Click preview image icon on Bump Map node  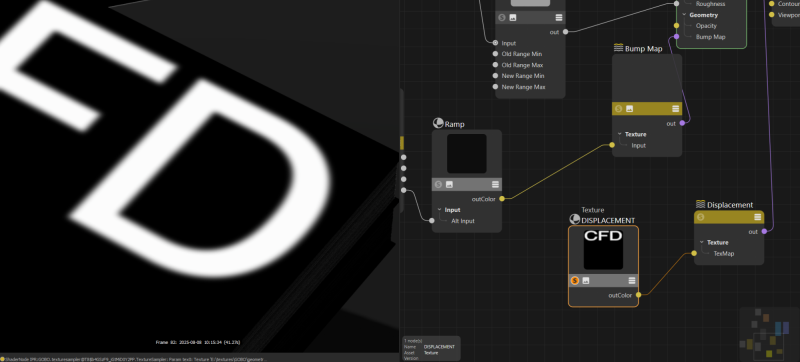(630, 109)
